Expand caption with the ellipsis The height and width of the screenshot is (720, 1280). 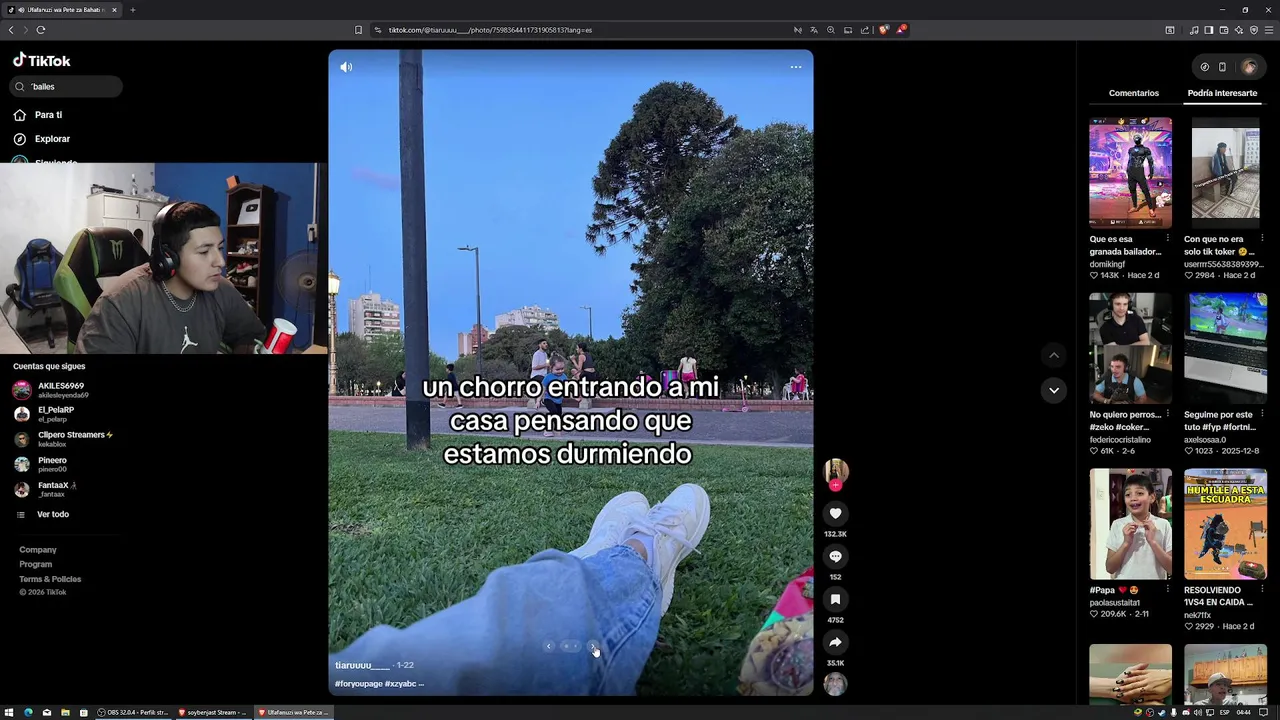point(420,684)
